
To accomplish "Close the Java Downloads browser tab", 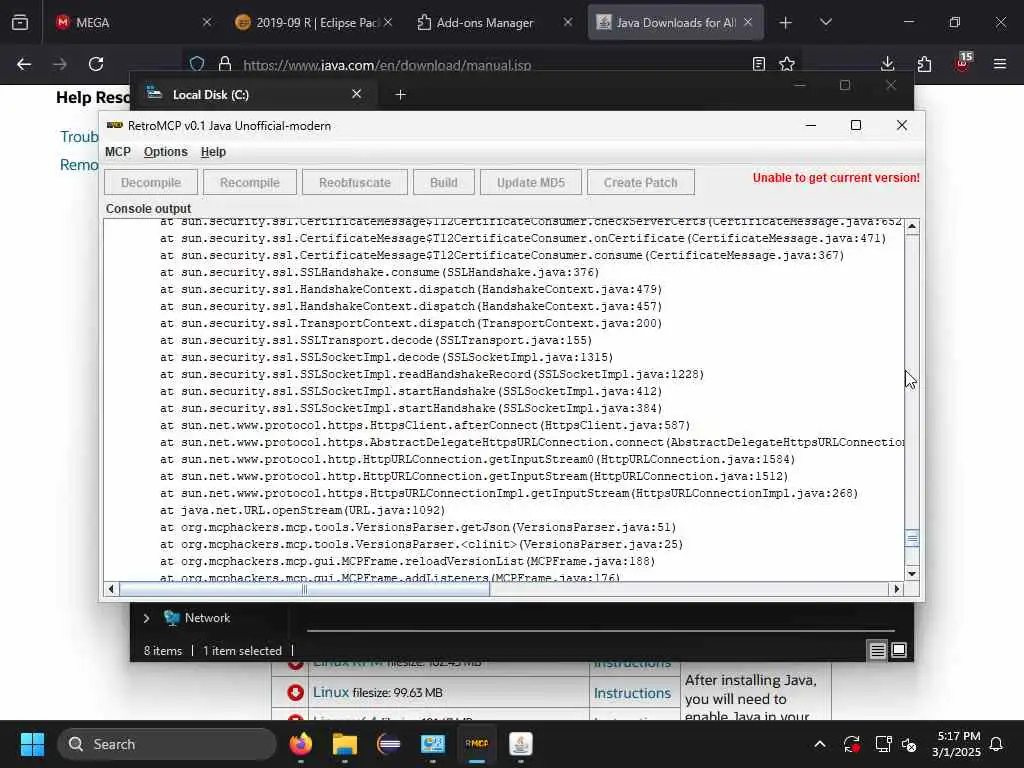I will pos(748,22).
